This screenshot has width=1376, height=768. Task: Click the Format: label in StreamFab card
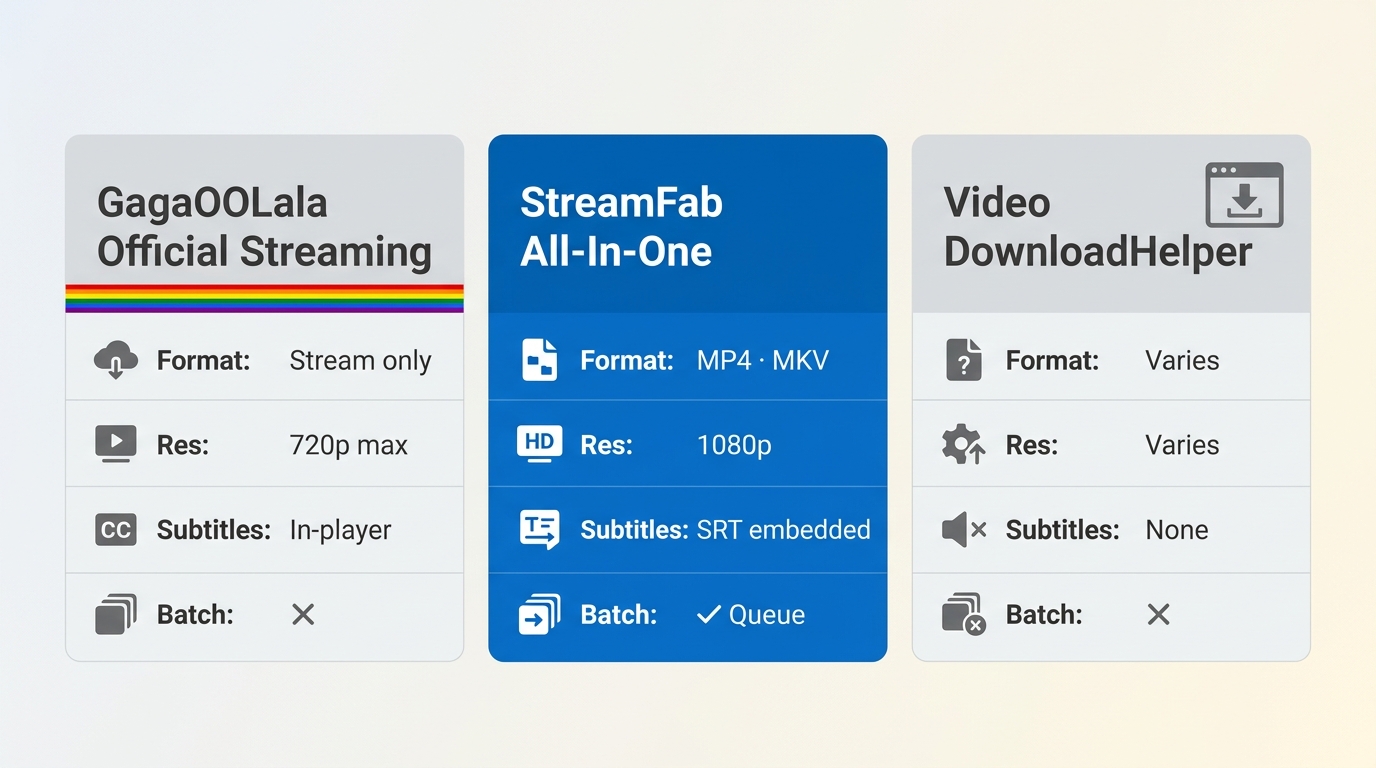627,360
